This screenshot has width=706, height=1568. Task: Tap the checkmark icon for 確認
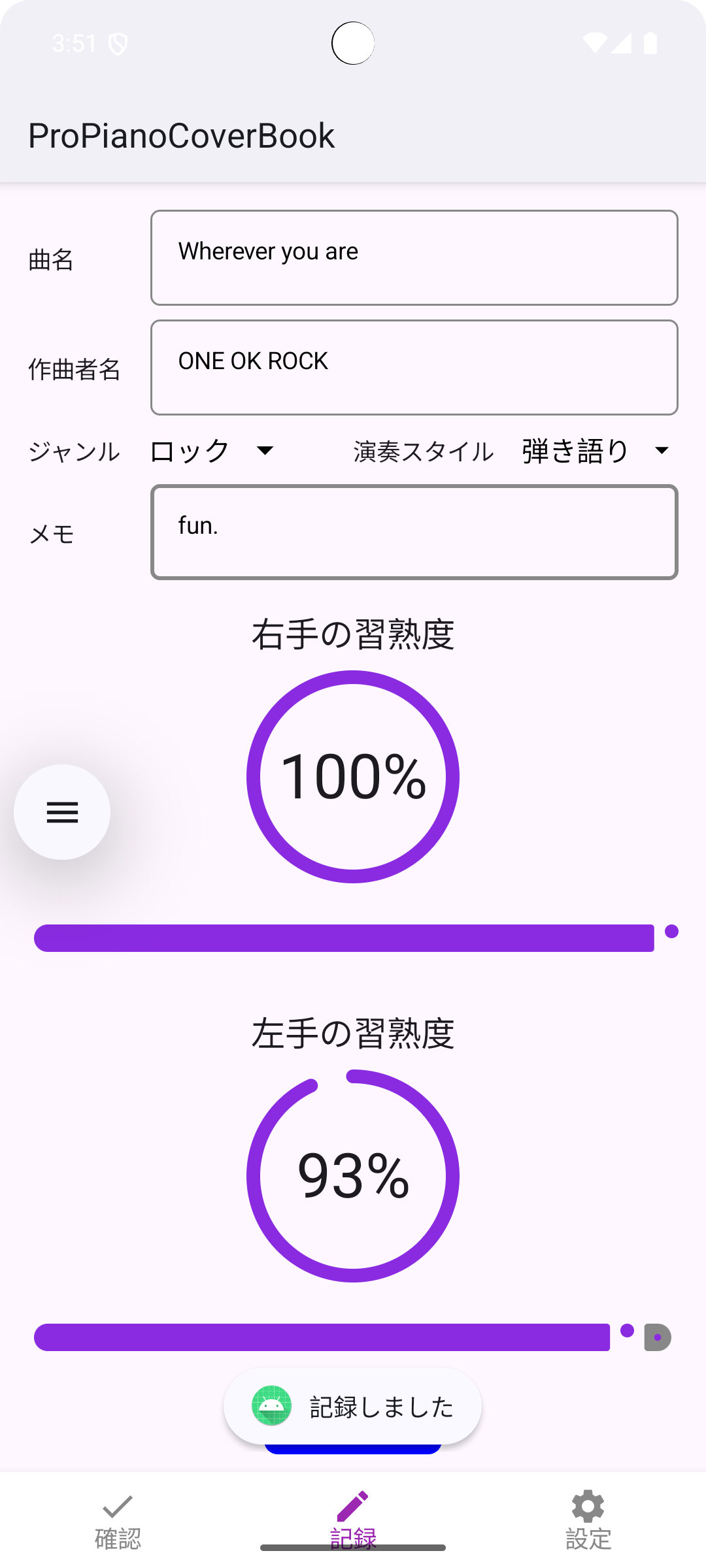pos(118,1507)
